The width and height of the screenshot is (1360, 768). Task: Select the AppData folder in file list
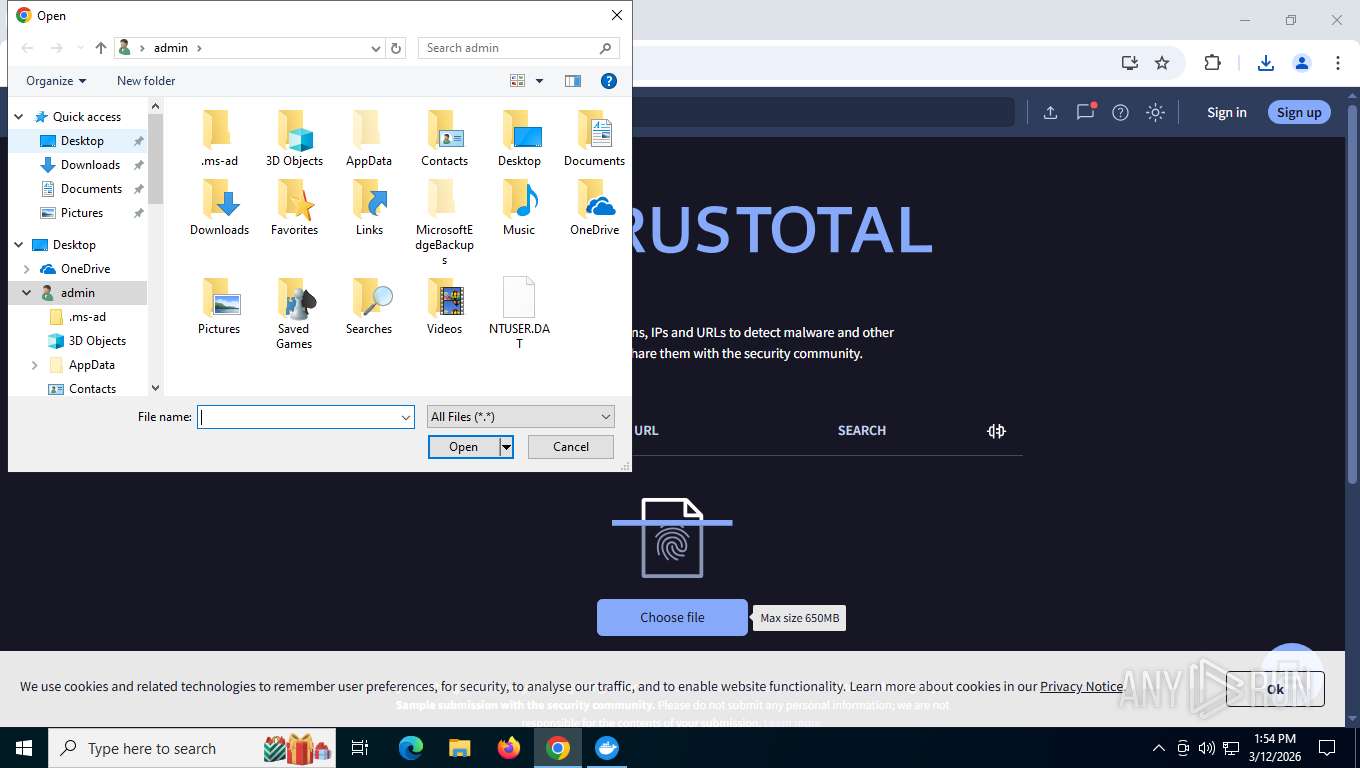[369, 139]
